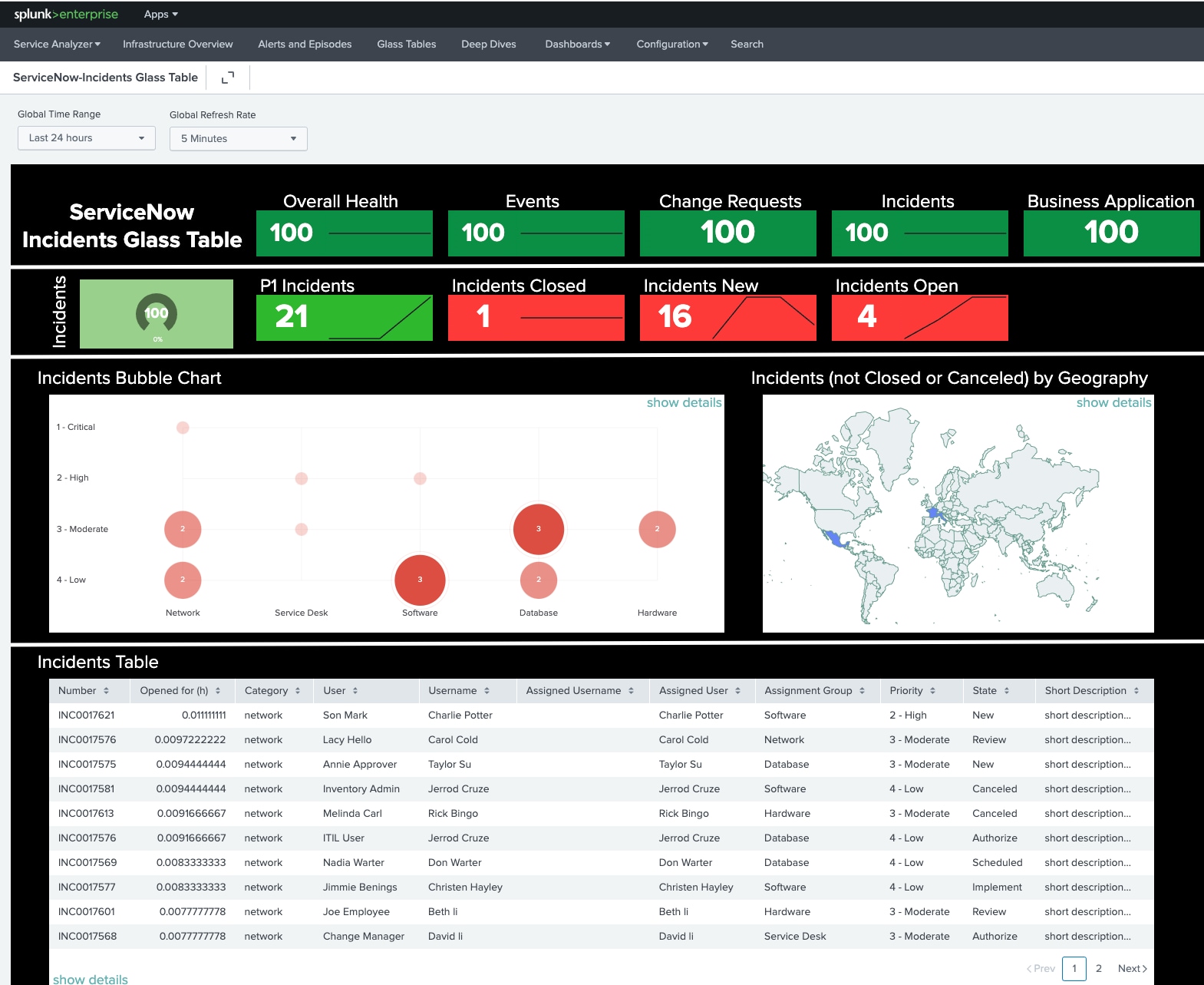Click the Moderate Network bubble
The height and width of the screenshot is (985, 1204).
pos(183,529)
